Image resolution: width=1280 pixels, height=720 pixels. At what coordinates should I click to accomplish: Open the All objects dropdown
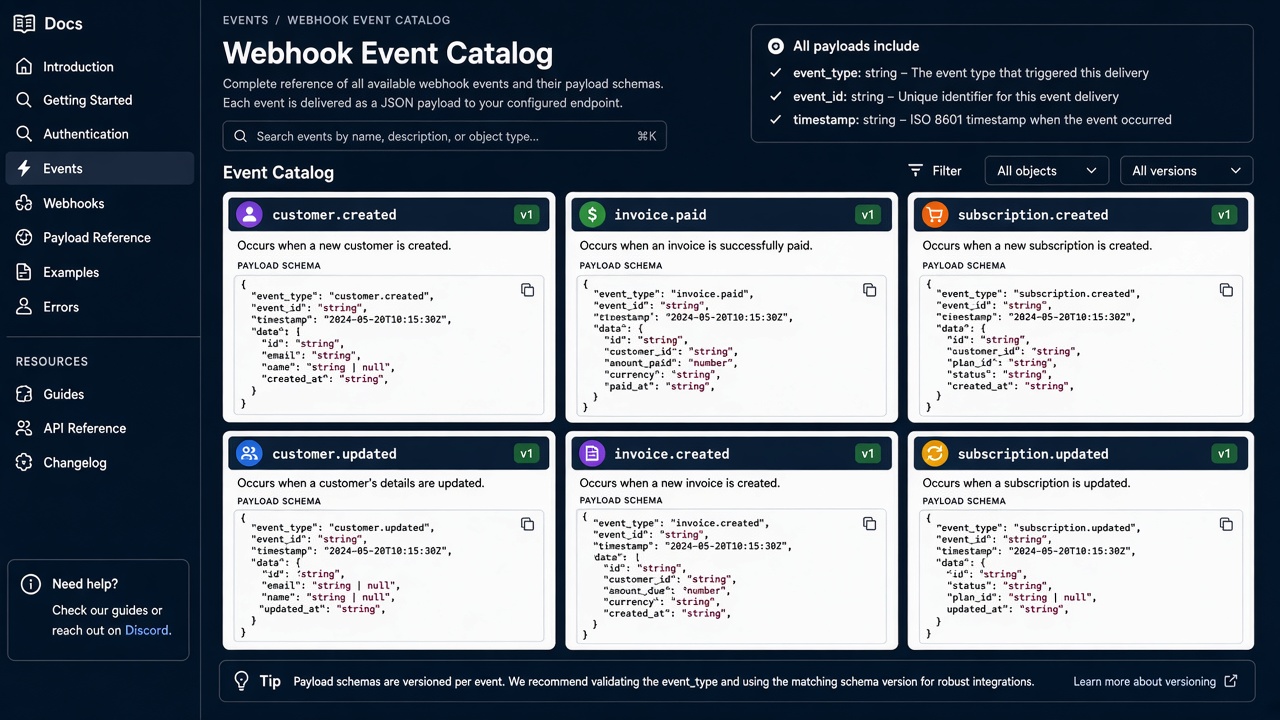click(1047, 171)
